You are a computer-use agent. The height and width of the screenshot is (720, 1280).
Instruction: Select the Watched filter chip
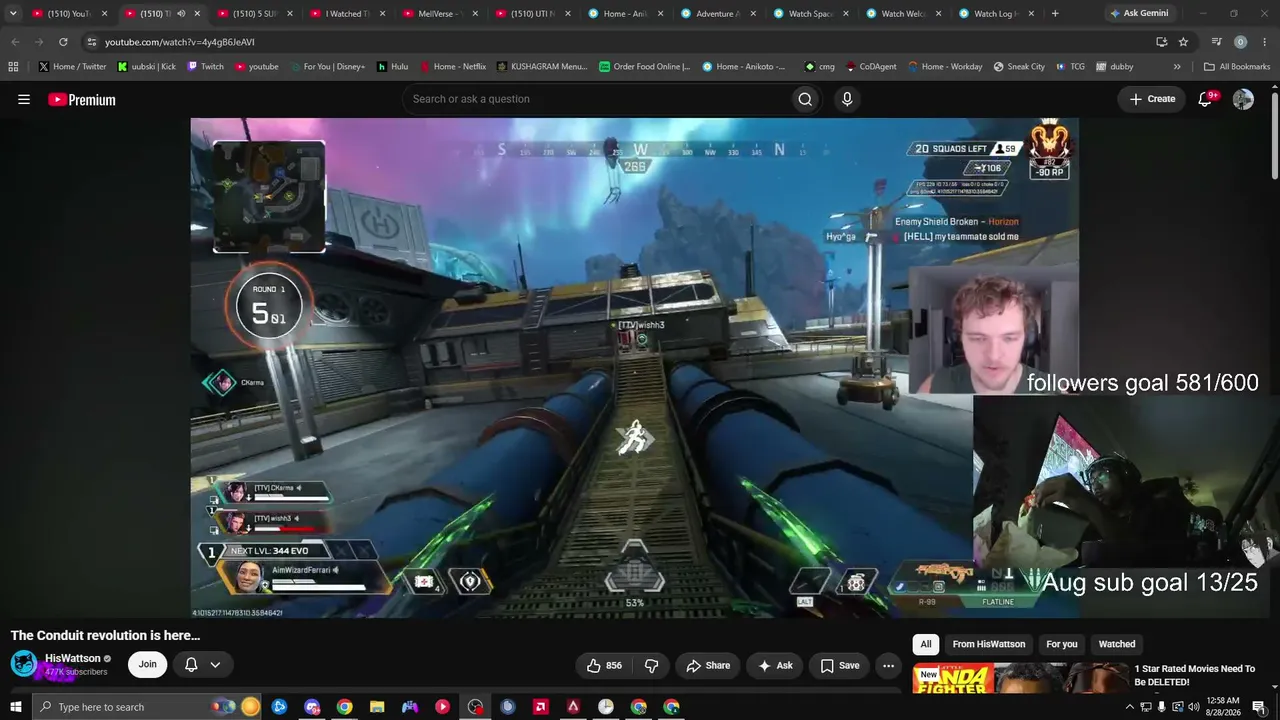1117,644
